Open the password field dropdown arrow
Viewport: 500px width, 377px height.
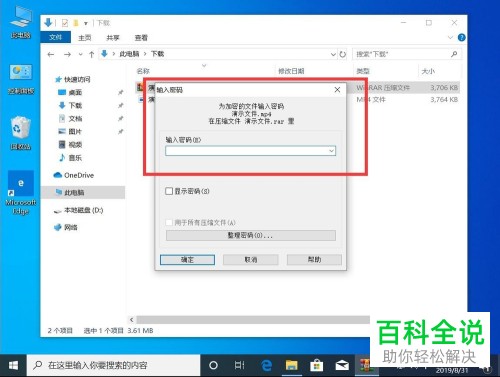(x=331, y=151)
